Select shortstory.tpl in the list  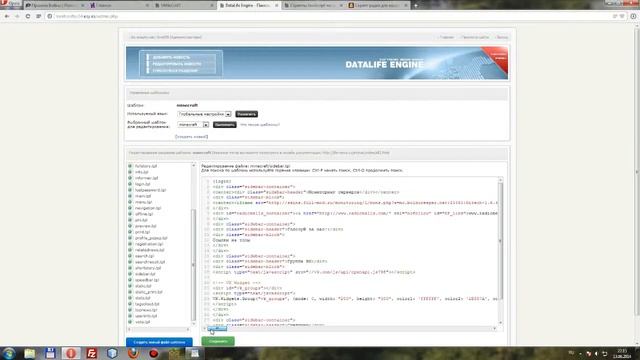[148, 268]
